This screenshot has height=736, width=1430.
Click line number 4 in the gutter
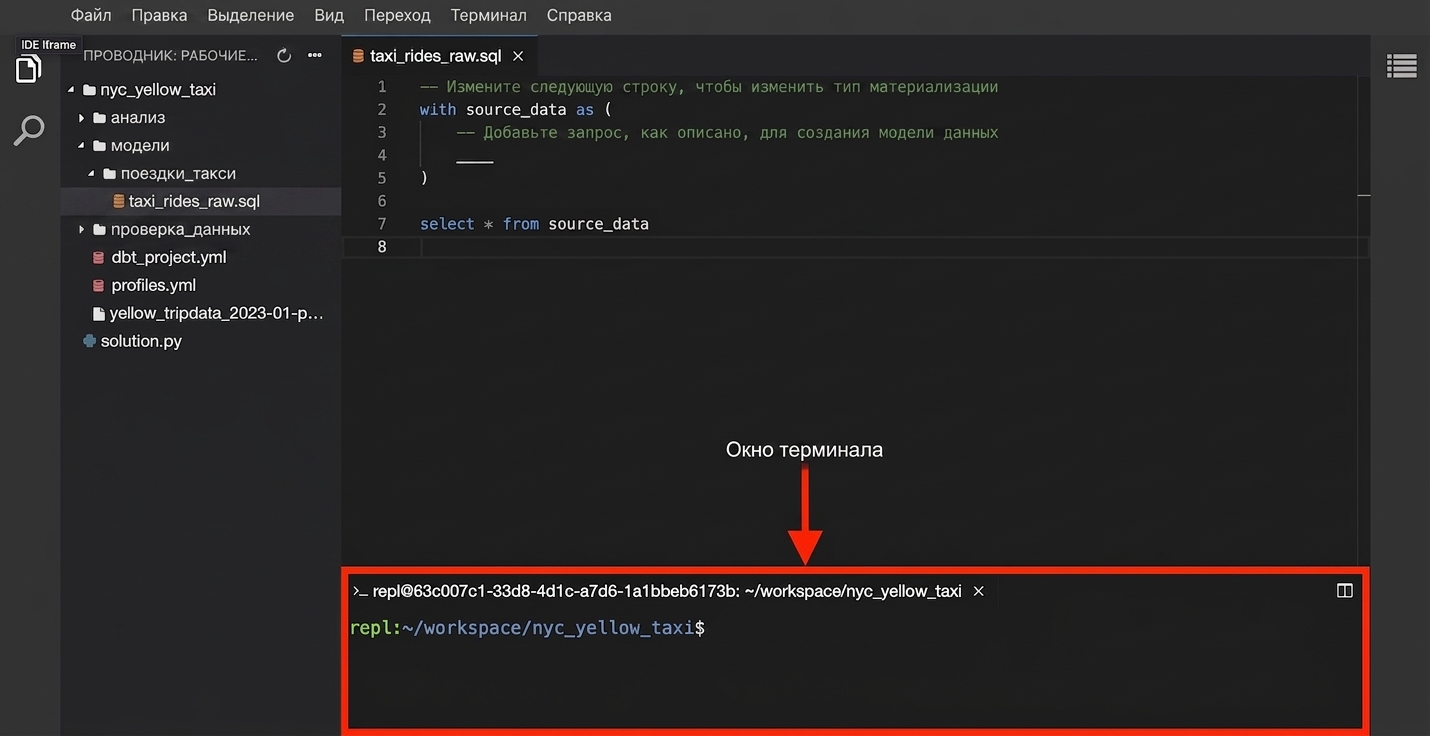click(382, 155)
